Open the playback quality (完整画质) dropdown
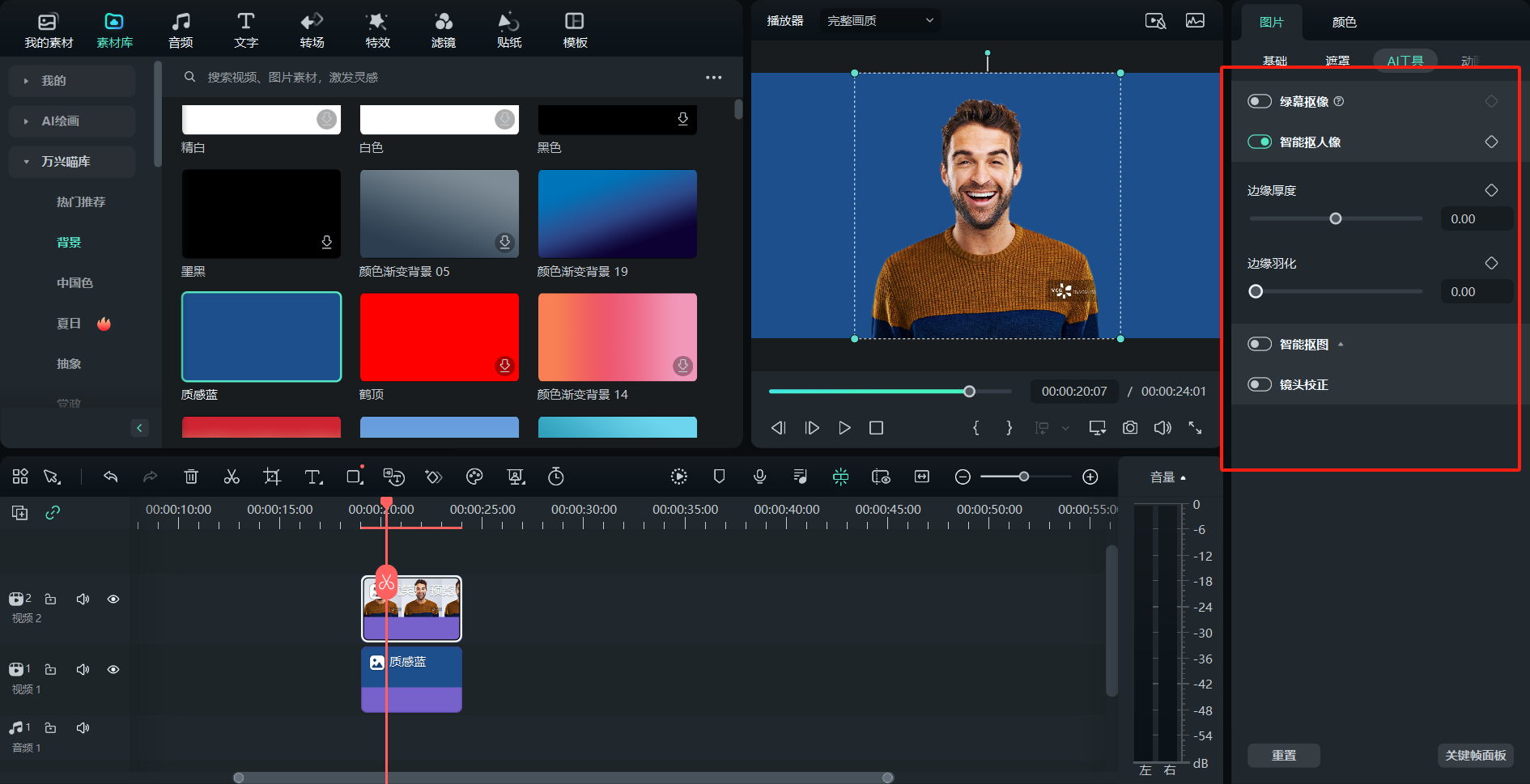Viewport: 1530px width, 784px height. [880, 20]
